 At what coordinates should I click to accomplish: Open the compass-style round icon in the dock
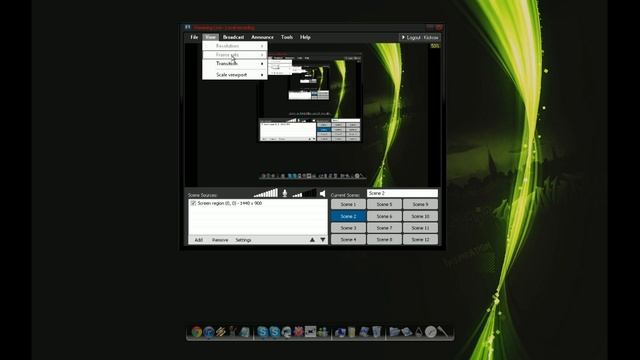pyautogui.click(x=431, y=332)
